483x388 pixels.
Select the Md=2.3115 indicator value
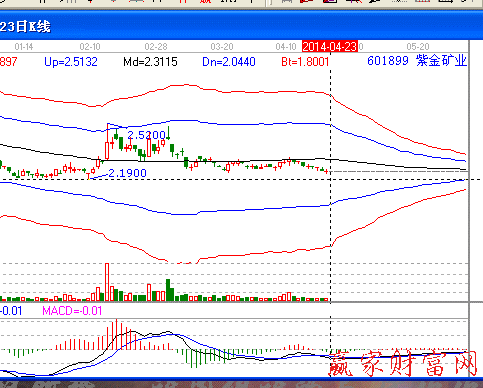tap(150, 62)
